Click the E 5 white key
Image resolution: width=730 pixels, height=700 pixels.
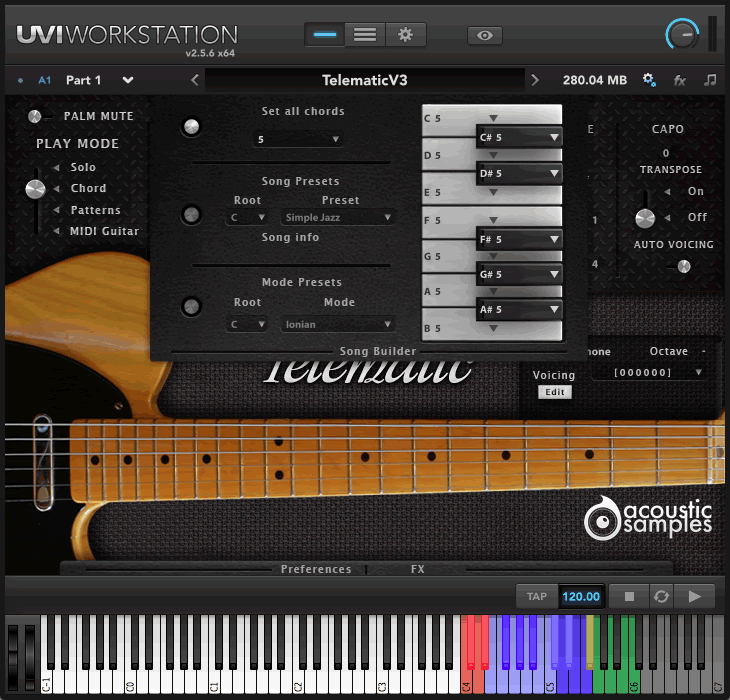point(448,192)
